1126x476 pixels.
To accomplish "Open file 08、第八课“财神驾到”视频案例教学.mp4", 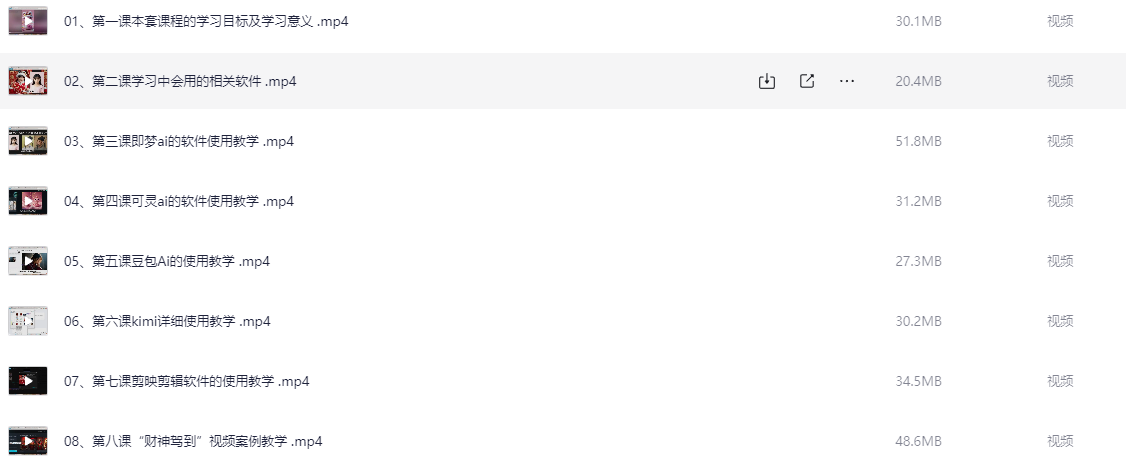I will click(193, 441).
